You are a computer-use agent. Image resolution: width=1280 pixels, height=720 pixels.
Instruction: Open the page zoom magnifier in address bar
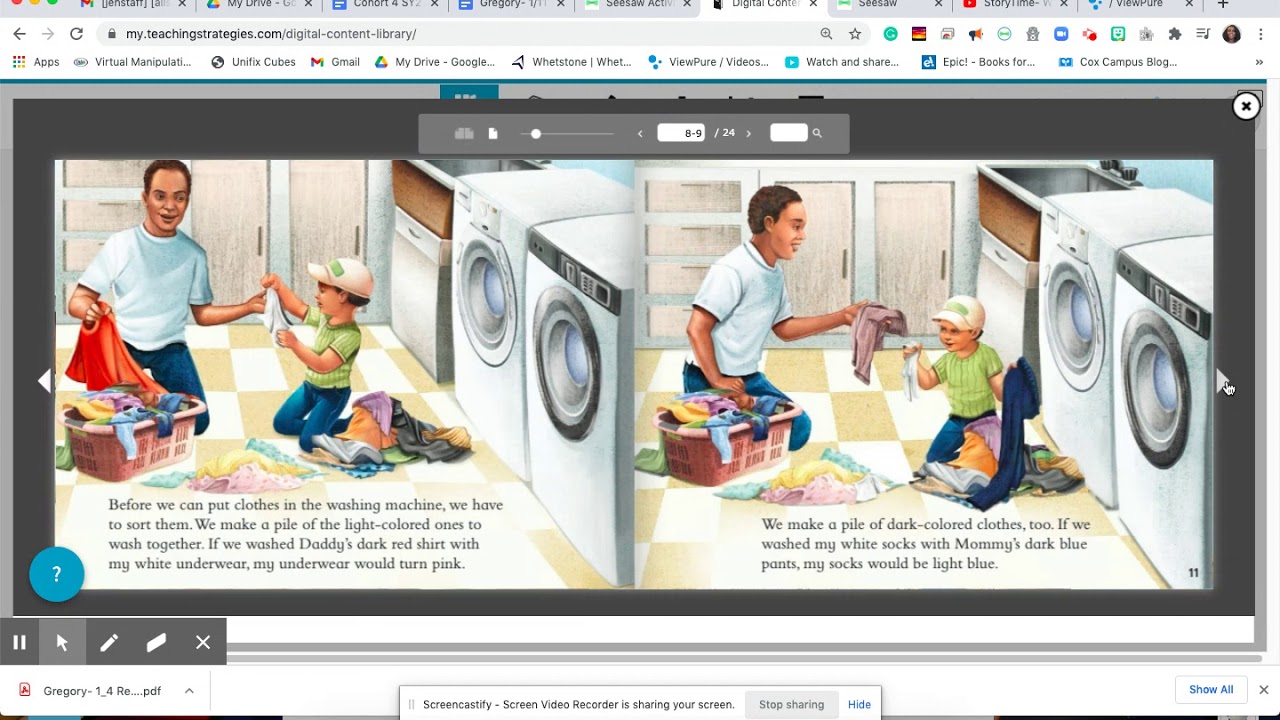826,34
